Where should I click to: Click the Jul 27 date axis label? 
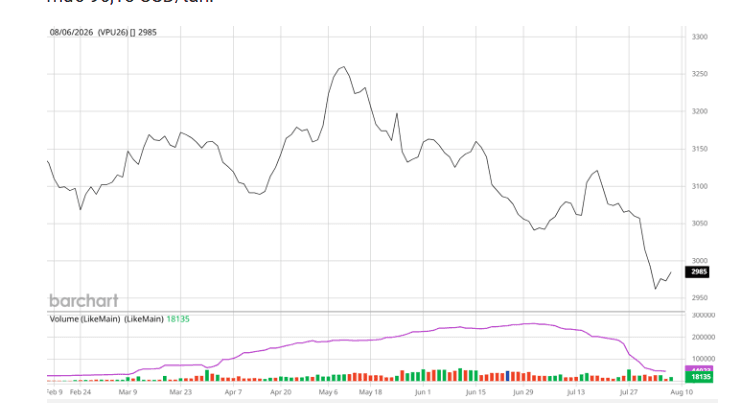point(628,392)
